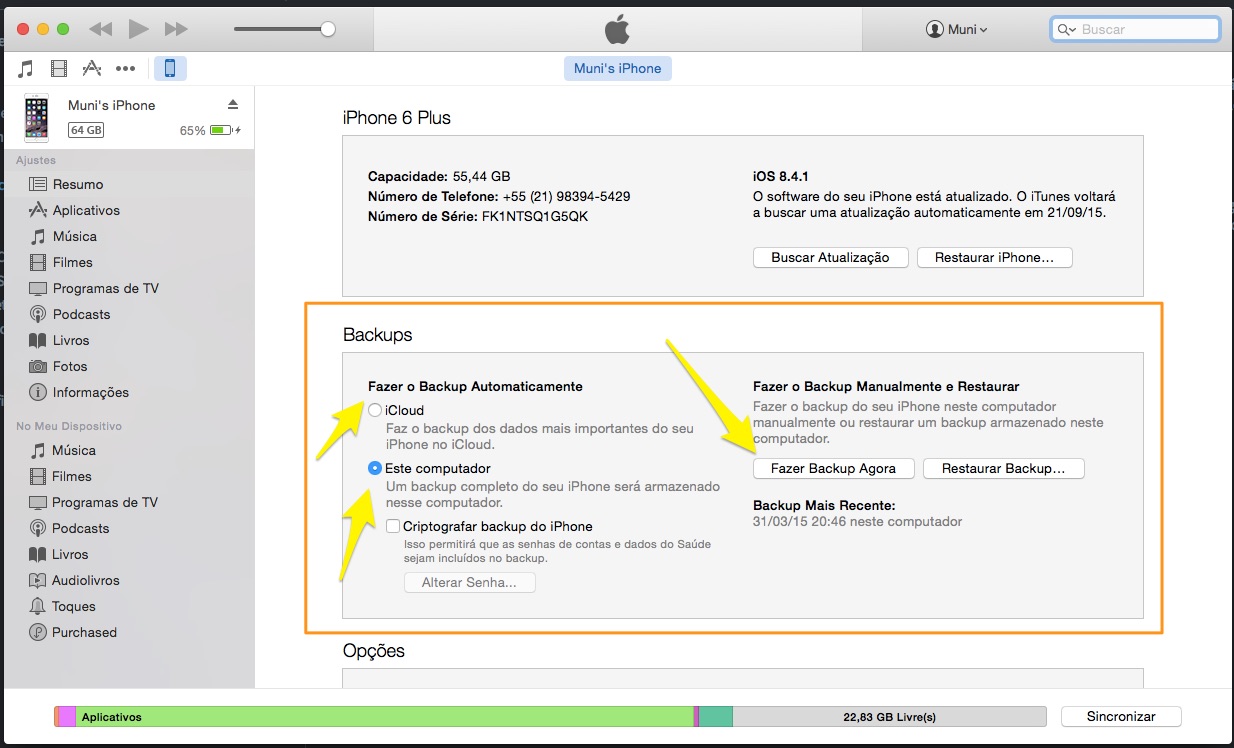Image resolution: width=1234 pixels, height=748 pixels.
Task: Open the toolbar music library icon
Action: (x=26, y=68)
